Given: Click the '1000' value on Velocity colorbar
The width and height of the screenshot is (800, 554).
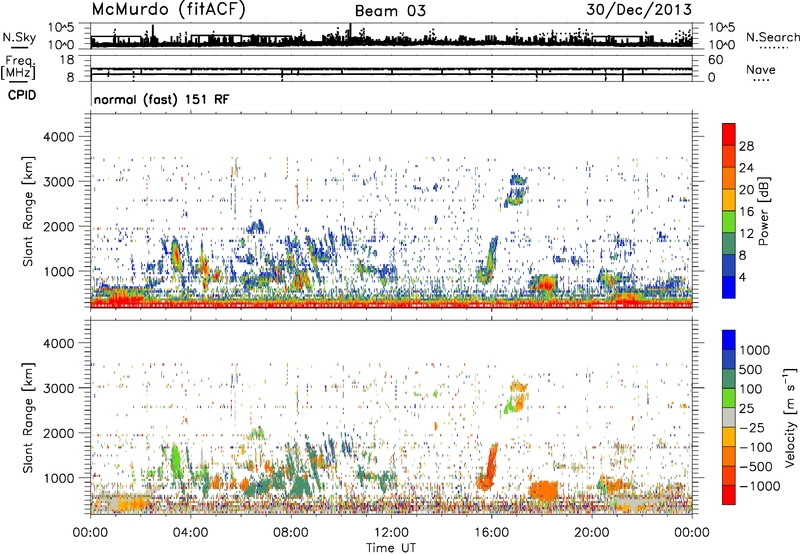Looking at the screenshot, I should point(755,350).
